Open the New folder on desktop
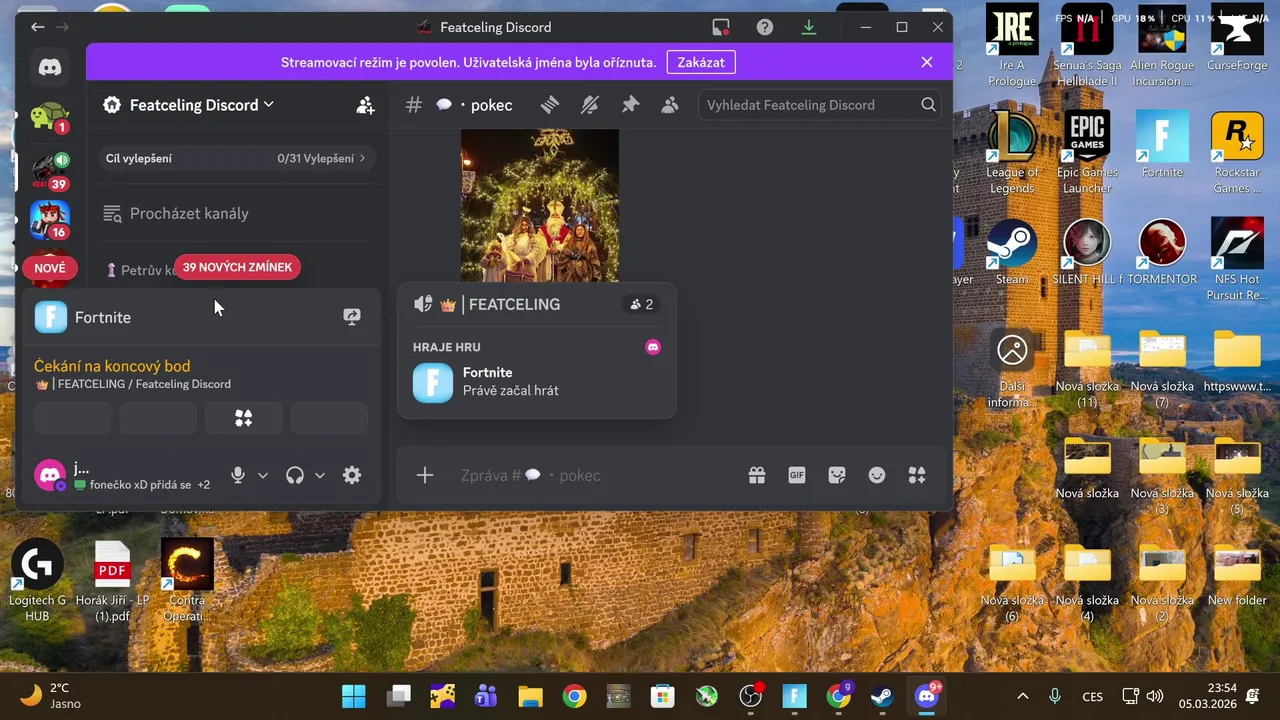Image resolution: width=1280 pixels, height=720 pixels. [x=1237, y=575]
